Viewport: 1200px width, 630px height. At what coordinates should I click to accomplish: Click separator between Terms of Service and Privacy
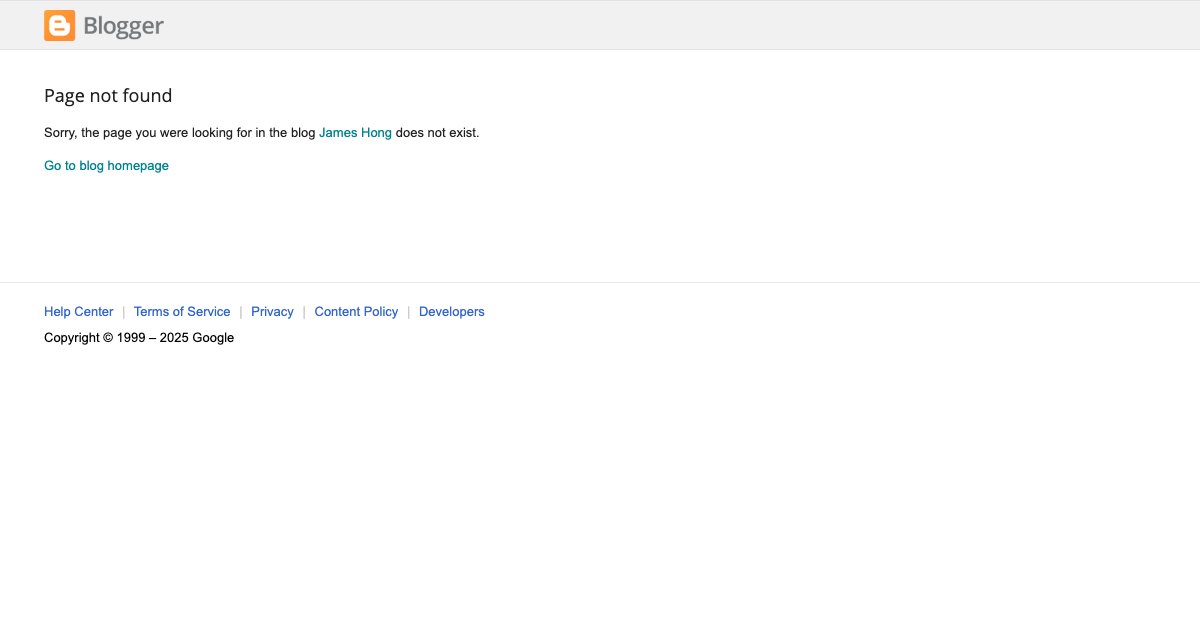(241, 312)
